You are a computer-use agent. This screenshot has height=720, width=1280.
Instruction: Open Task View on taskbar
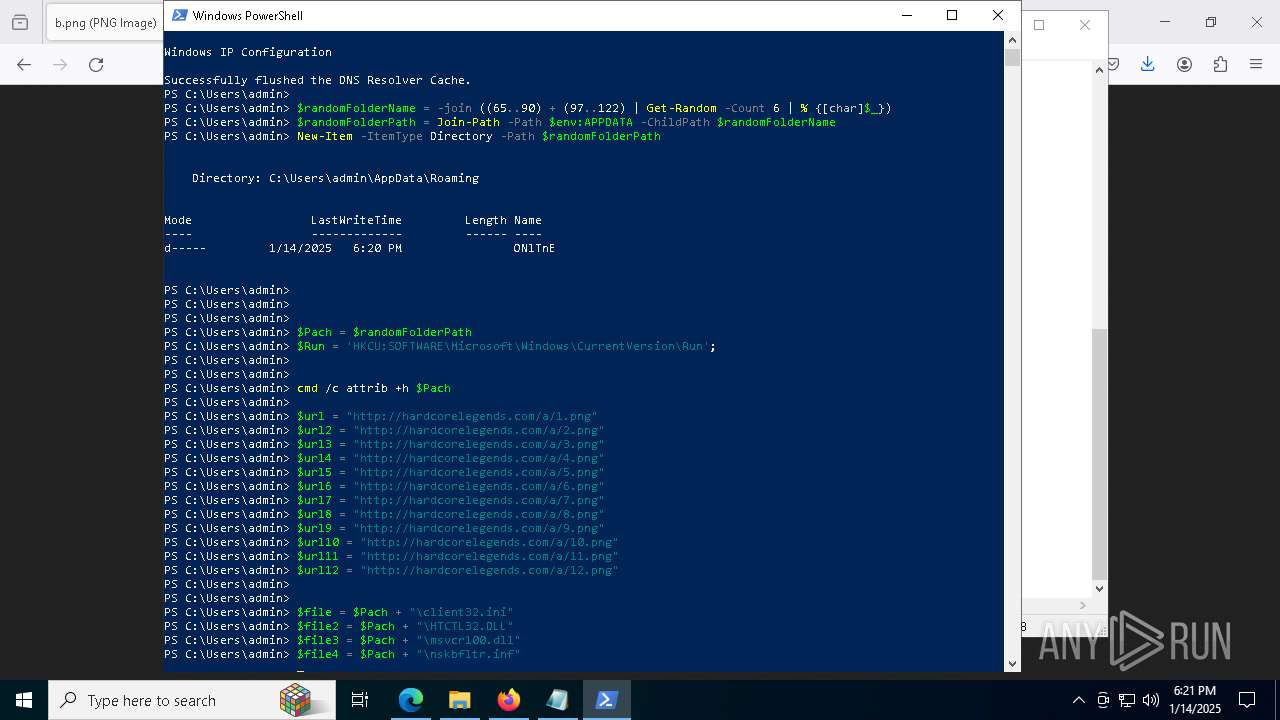(360, 700)
